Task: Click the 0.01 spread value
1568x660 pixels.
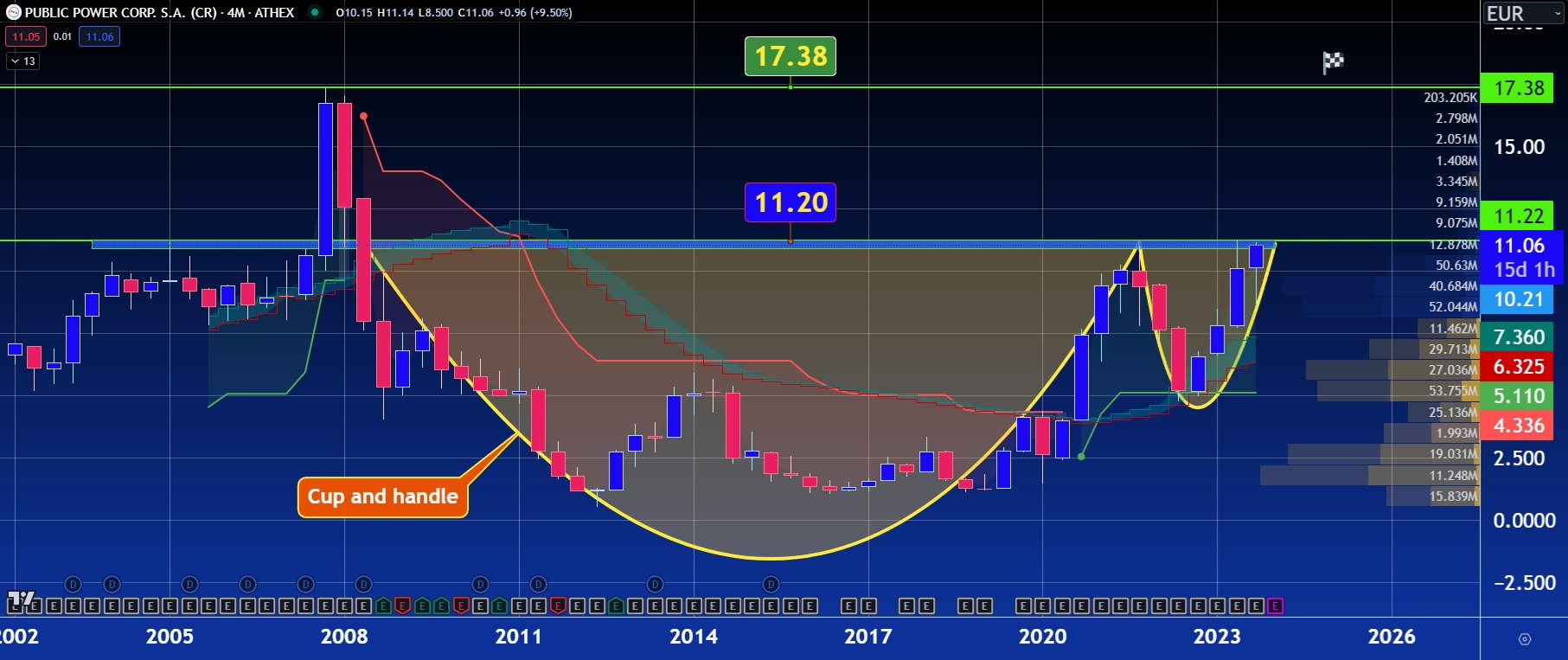Action: click(x=62, y=36)
